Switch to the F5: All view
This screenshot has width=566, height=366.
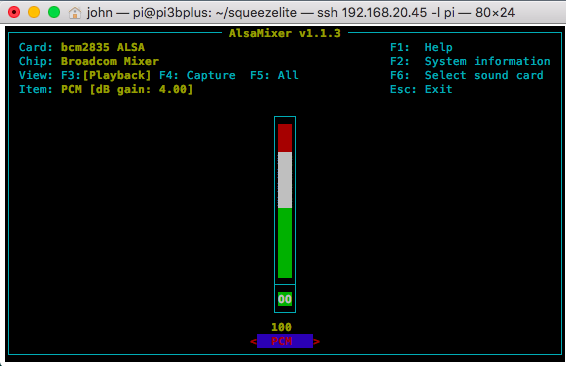coord(274,75)
